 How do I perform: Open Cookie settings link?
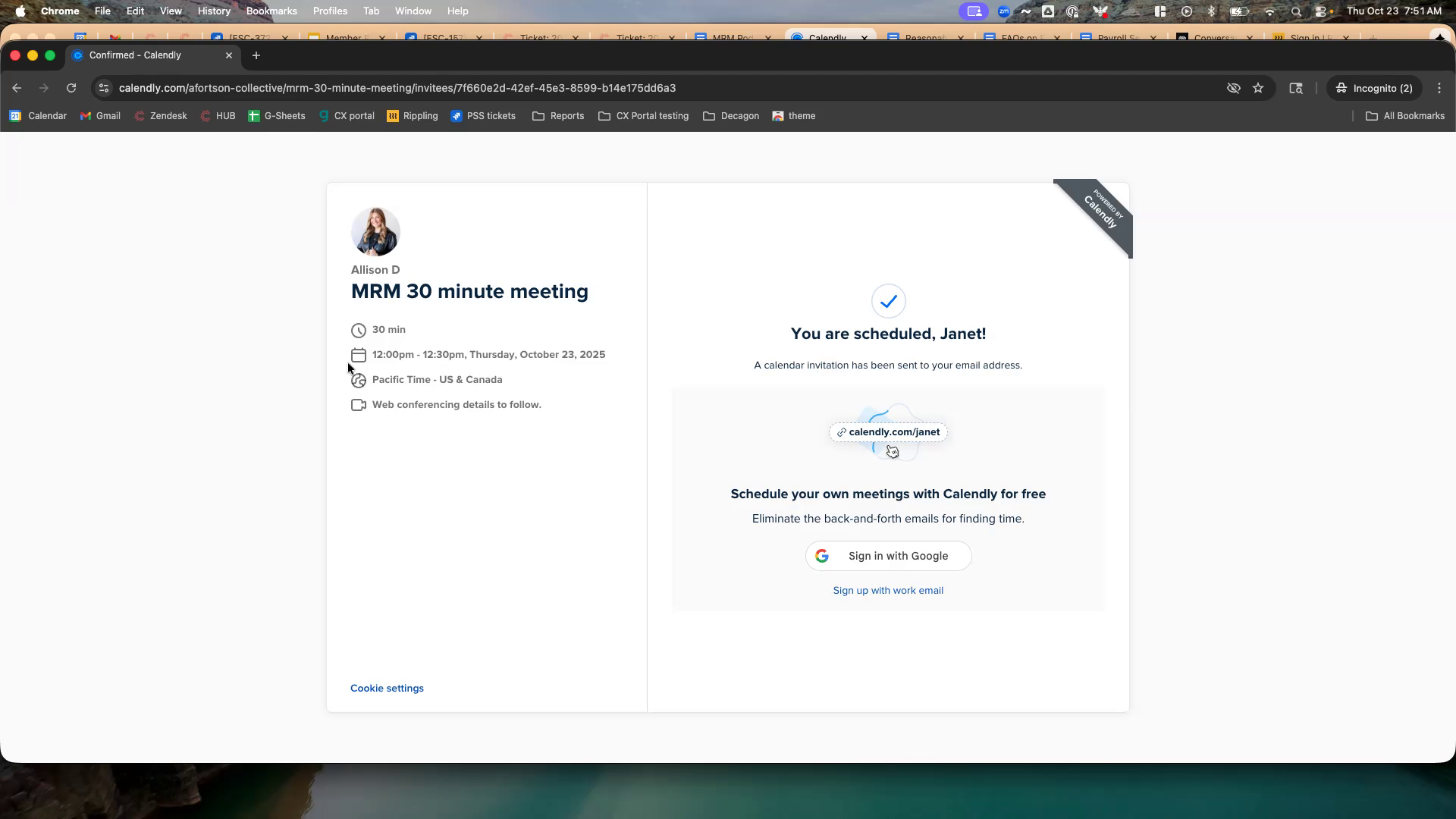[x=387, y=689]
